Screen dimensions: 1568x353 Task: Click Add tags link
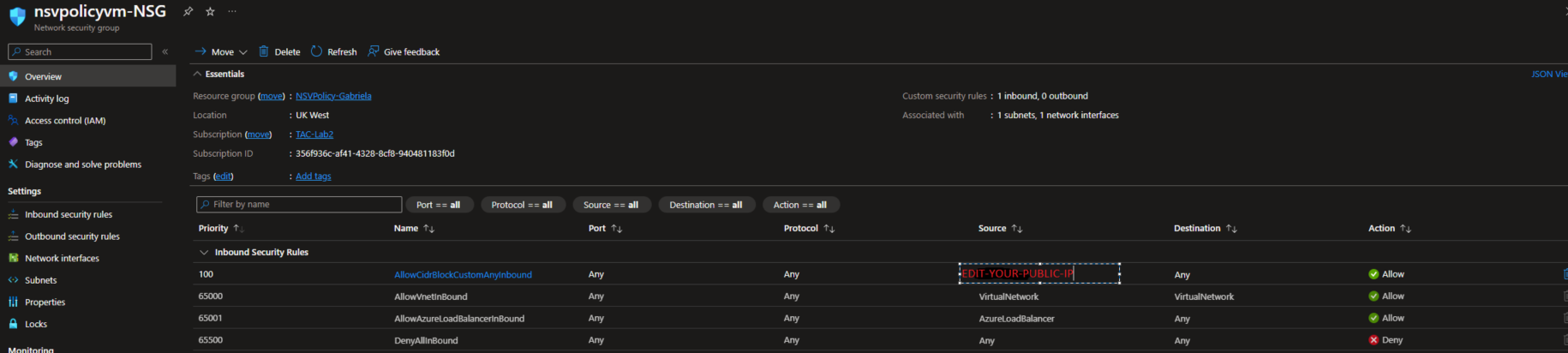pyautogui.click(x=314, y=176)
